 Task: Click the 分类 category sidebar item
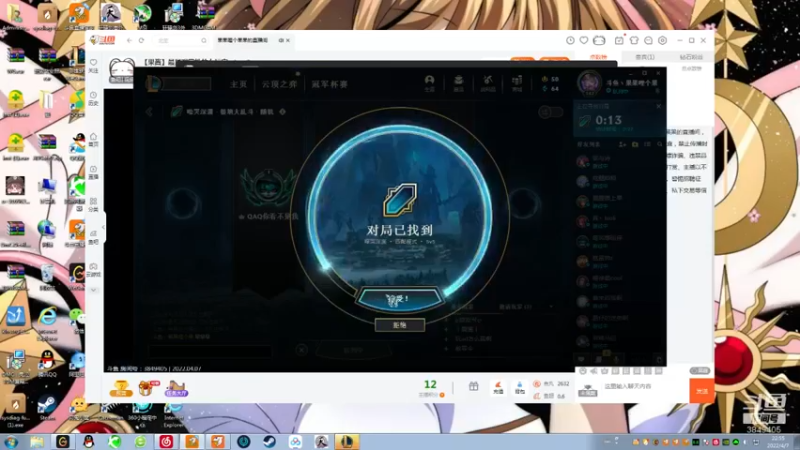click(93, 205)
